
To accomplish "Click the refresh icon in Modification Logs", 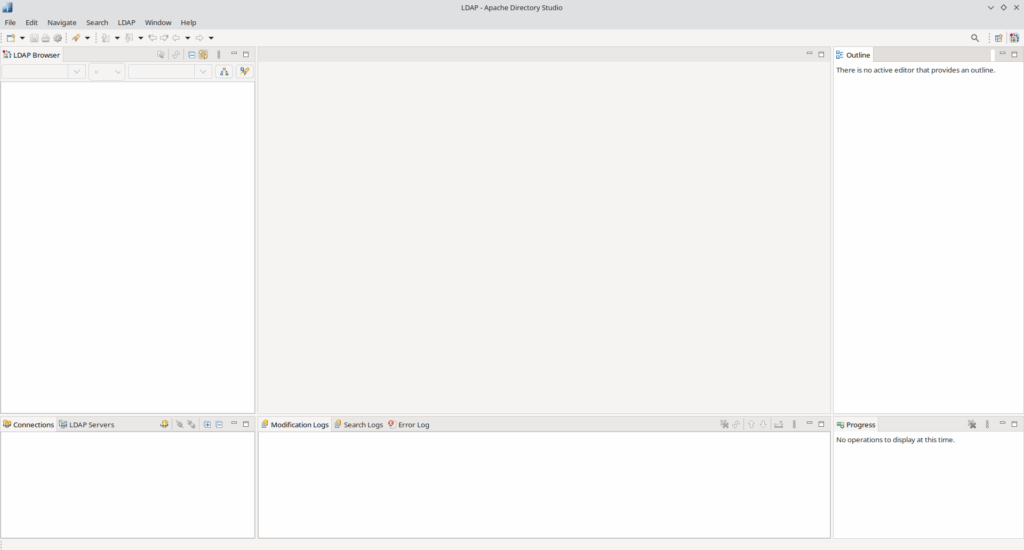I will (x=736, y=425).
